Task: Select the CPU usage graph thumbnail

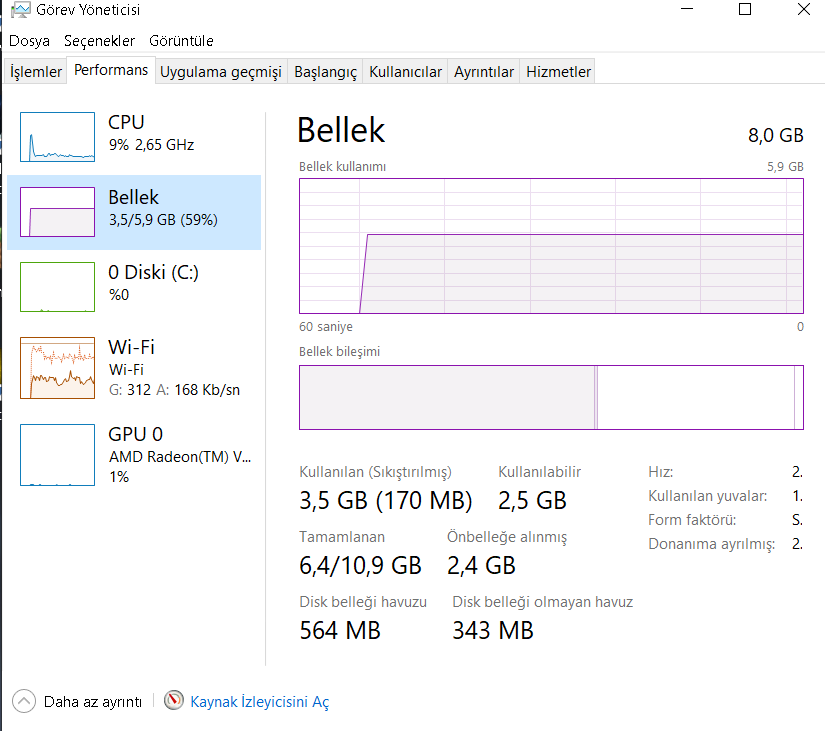Action: pos(57,137)
